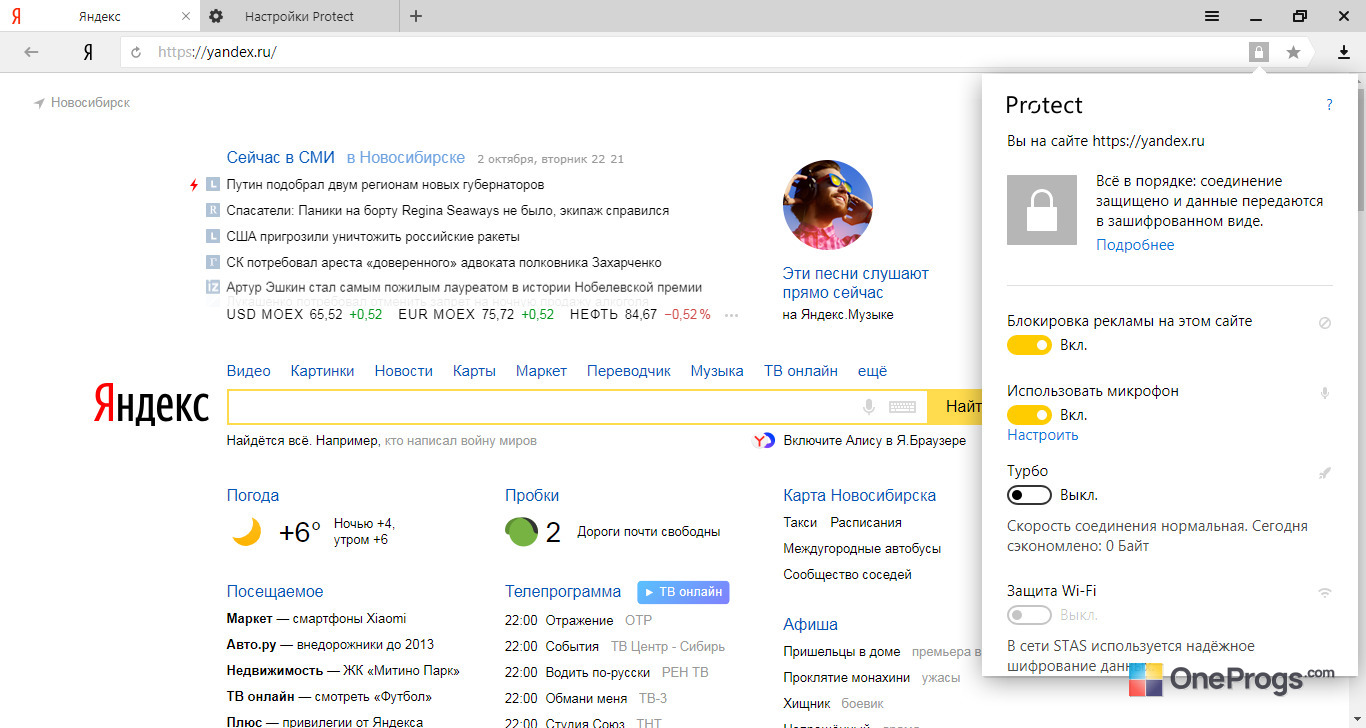1366x728 pixels.
Task: Open the on-screen keyboard icon in search box
Action: pos(902,407)
